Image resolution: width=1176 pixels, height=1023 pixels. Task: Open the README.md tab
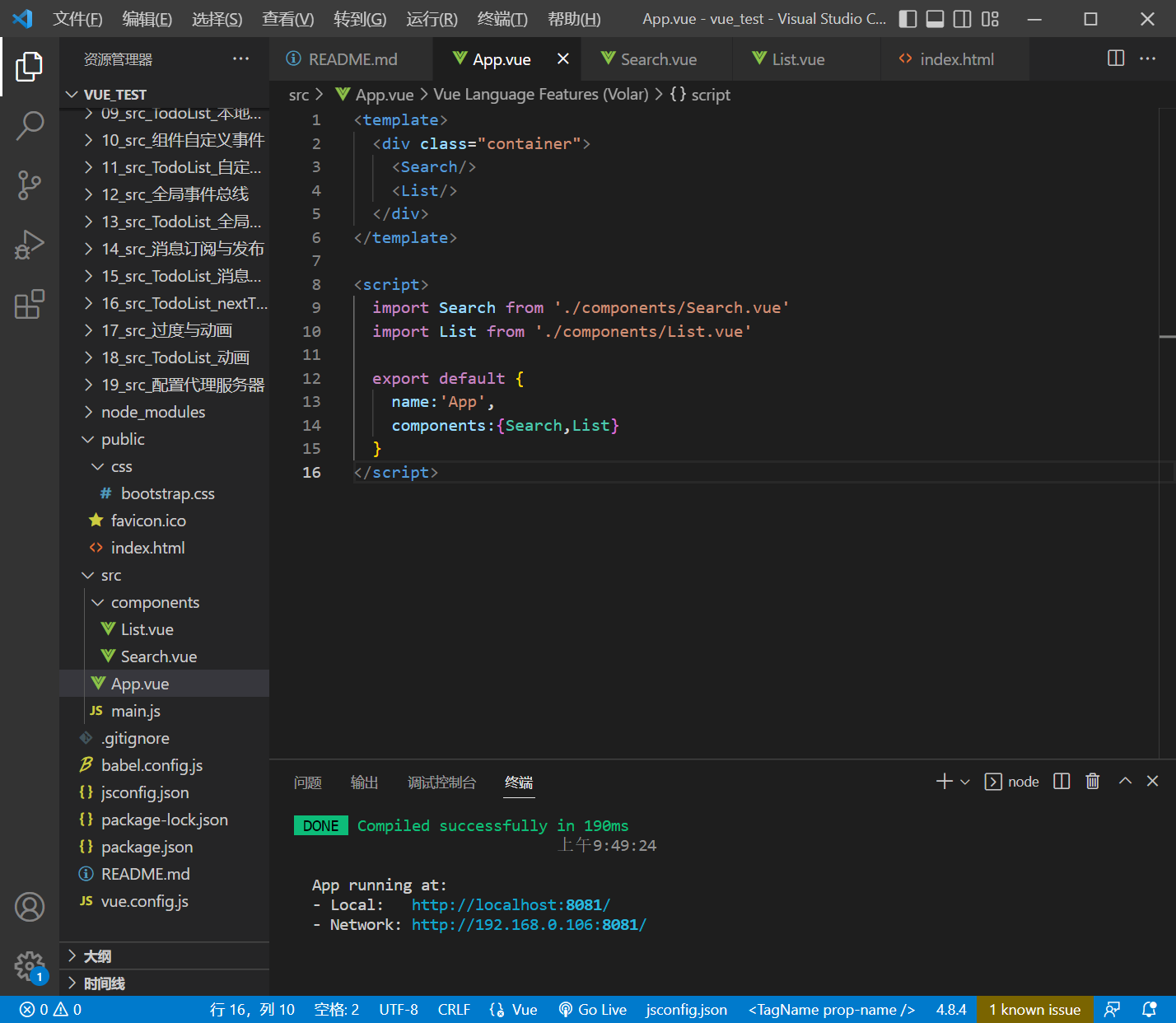coord(351,59)
